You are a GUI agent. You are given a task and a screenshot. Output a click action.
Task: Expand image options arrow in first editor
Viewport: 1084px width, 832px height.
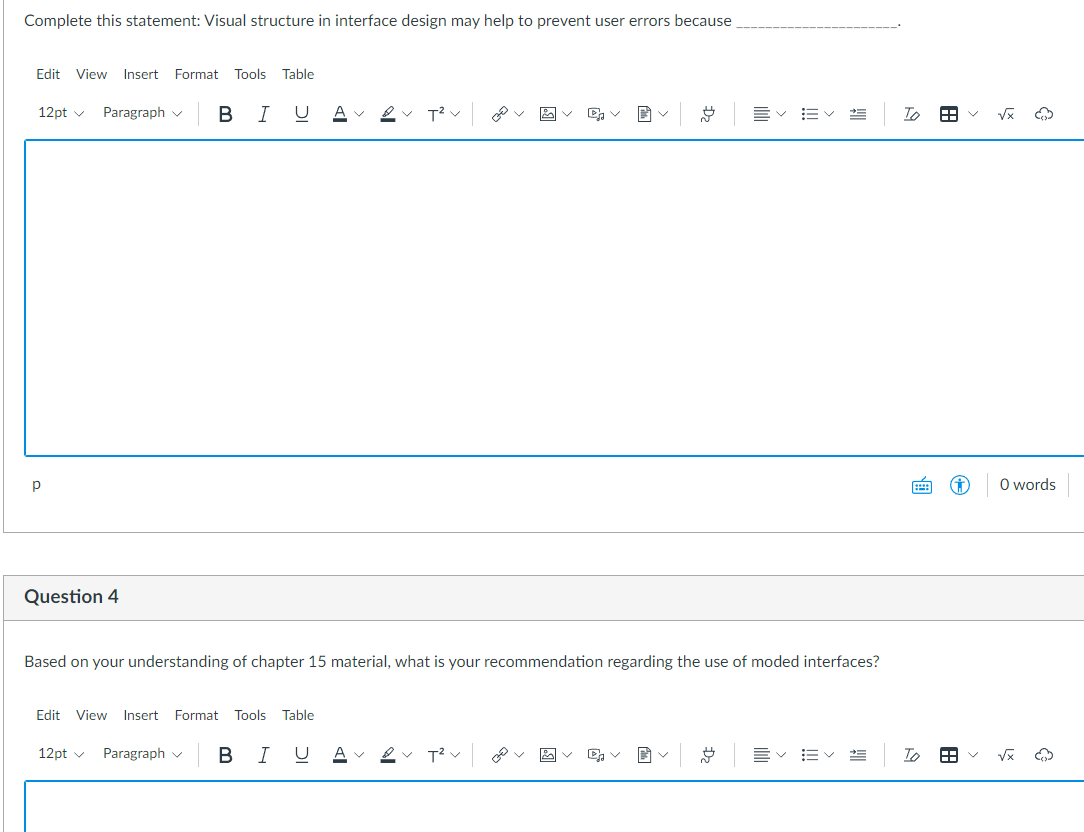[567, 114]
